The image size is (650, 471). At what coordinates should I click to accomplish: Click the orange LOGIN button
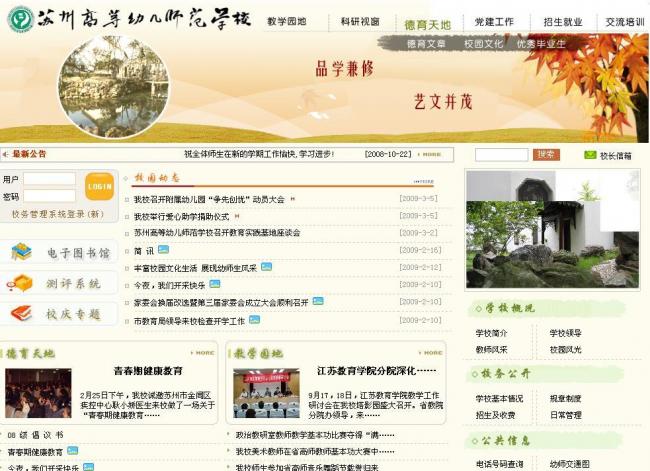point(99,186)
